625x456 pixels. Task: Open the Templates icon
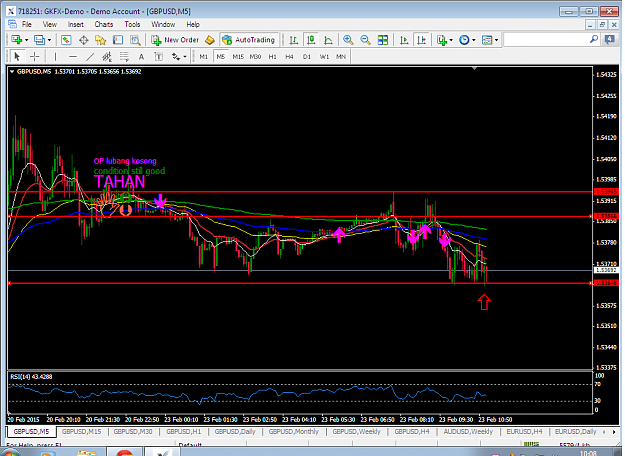(x=487, y=40)
